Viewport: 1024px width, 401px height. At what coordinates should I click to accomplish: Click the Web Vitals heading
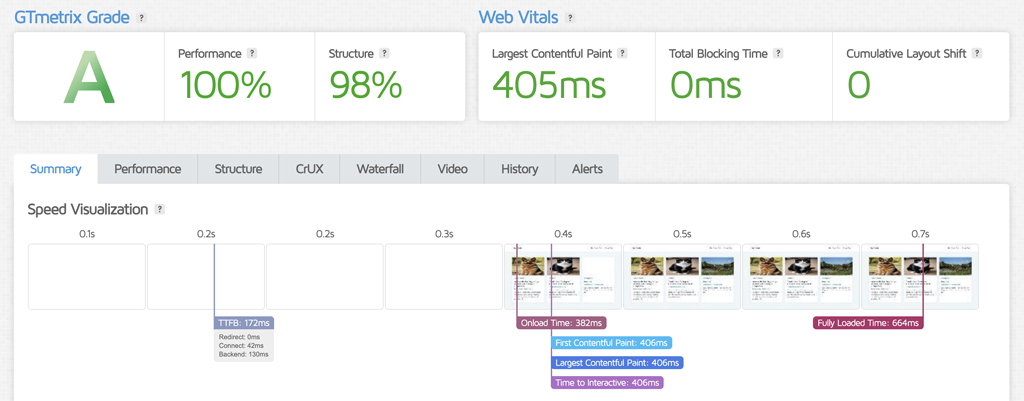point(519,18)
